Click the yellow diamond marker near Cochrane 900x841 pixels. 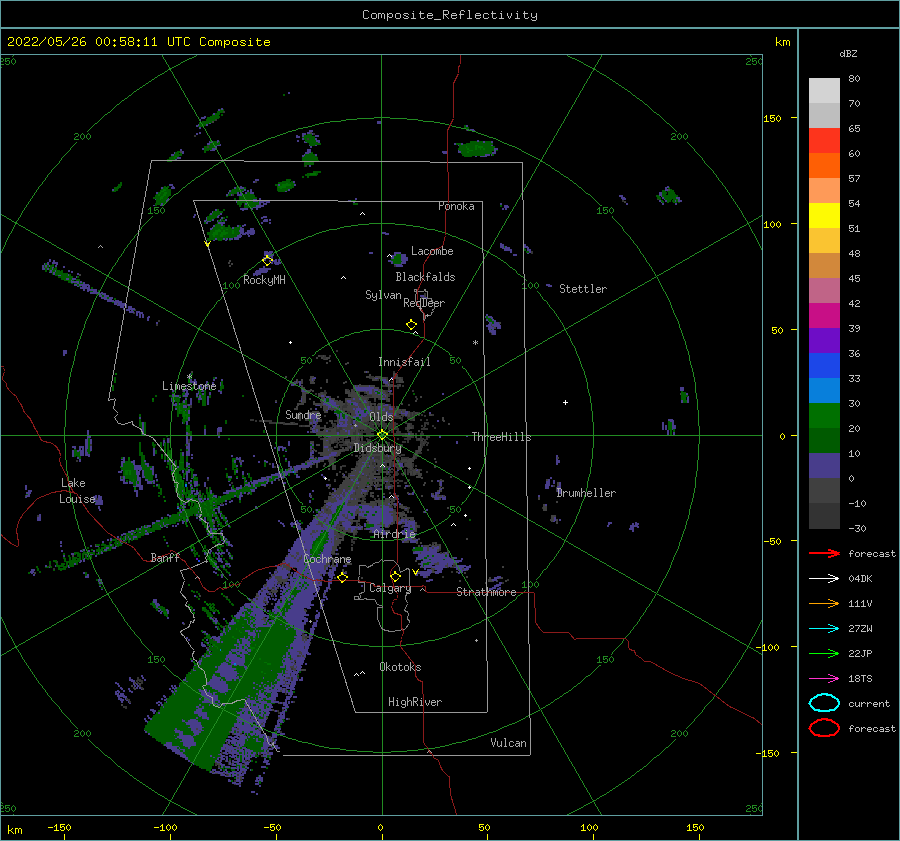tap(343, 577)
